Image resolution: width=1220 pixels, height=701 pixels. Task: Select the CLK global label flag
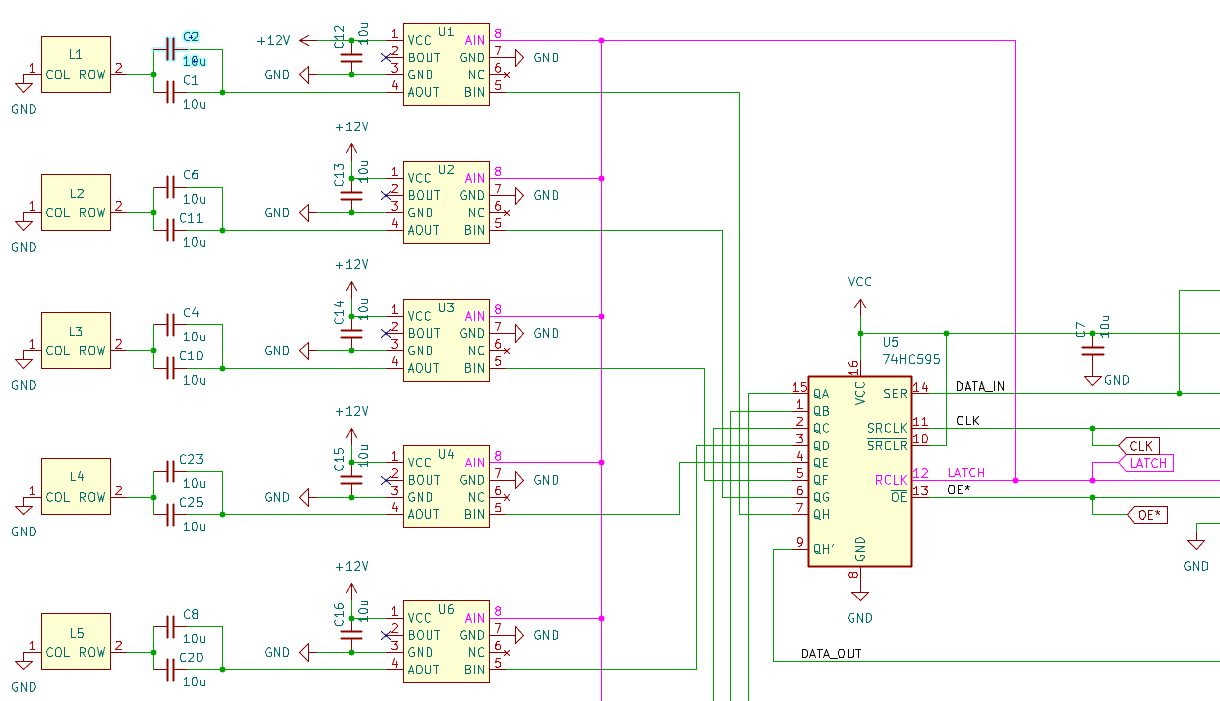coord(1139,446)
